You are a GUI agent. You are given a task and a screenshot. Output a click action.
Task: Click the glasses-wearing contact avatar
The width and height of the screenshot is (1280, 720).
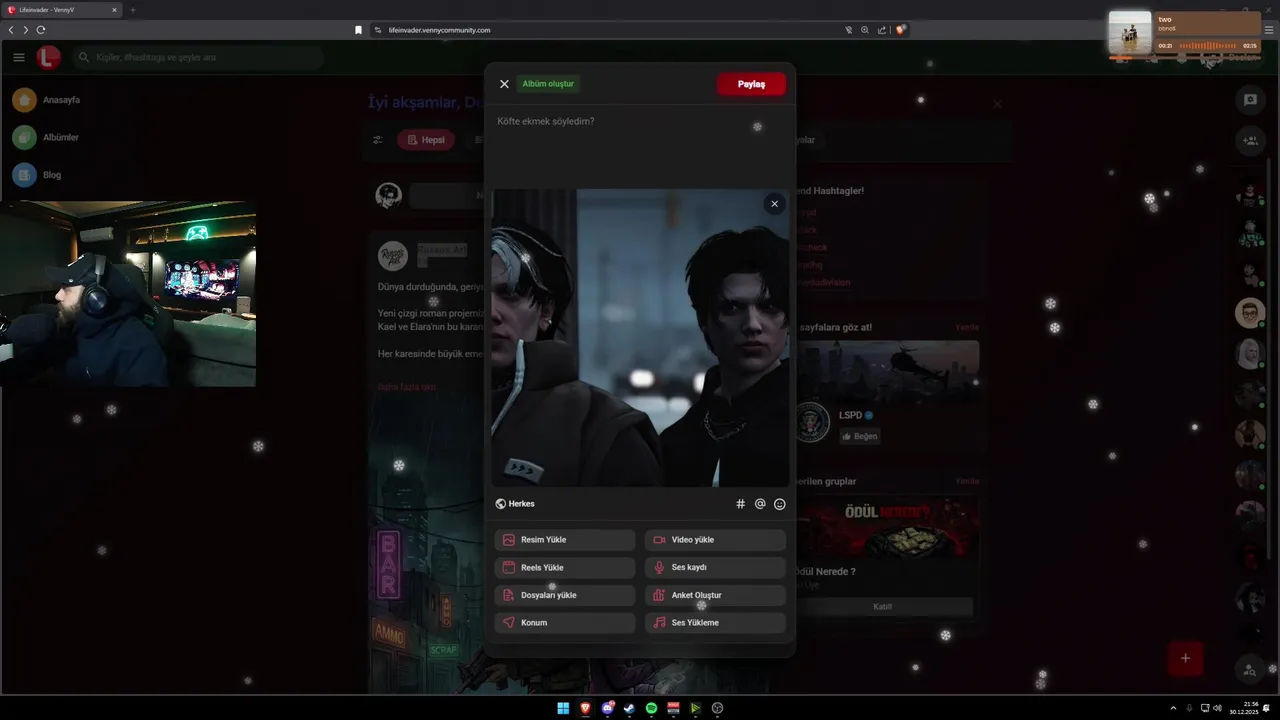(1250, 313)
